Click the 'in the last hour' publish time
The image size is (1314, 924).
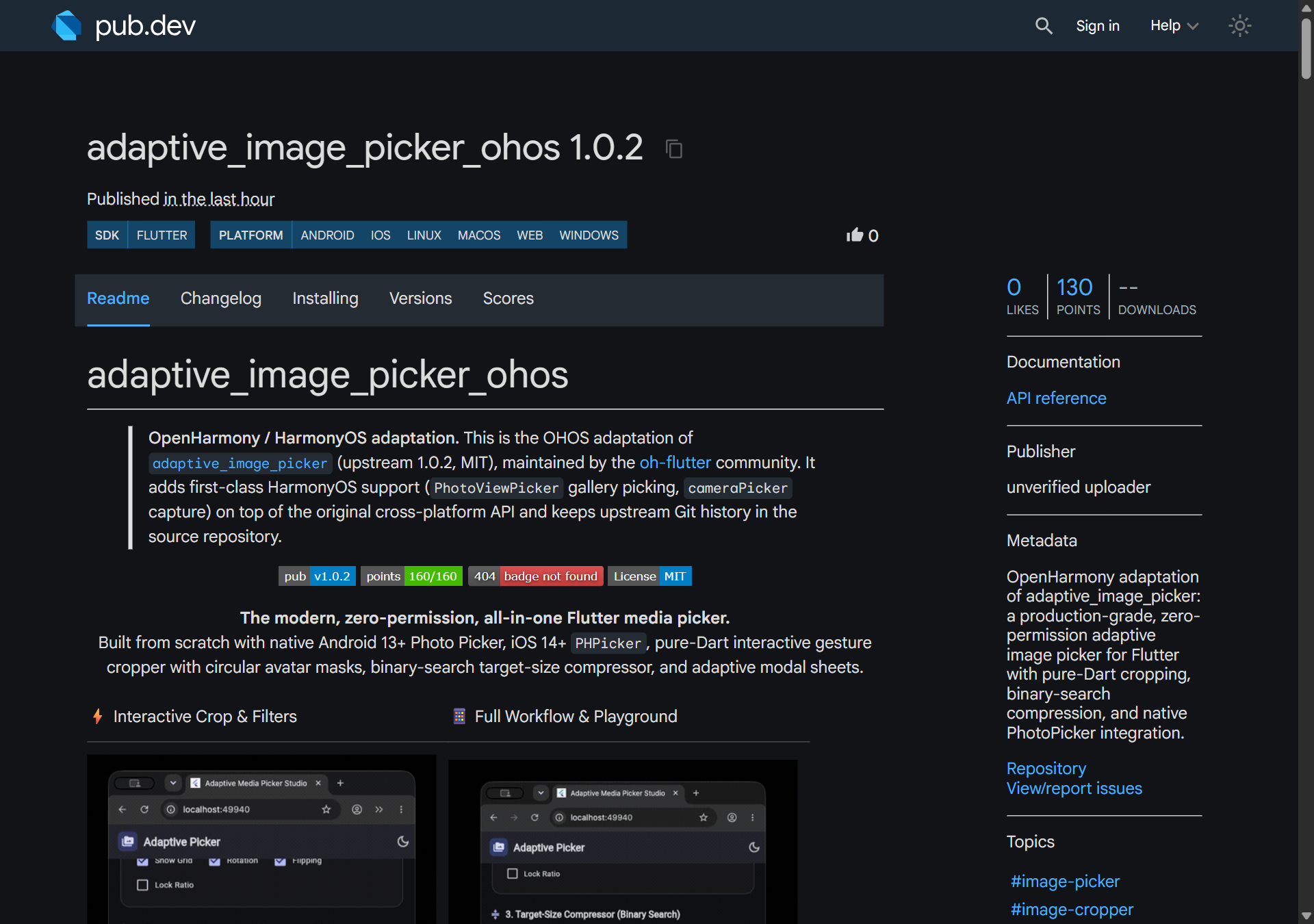[219, 199]
